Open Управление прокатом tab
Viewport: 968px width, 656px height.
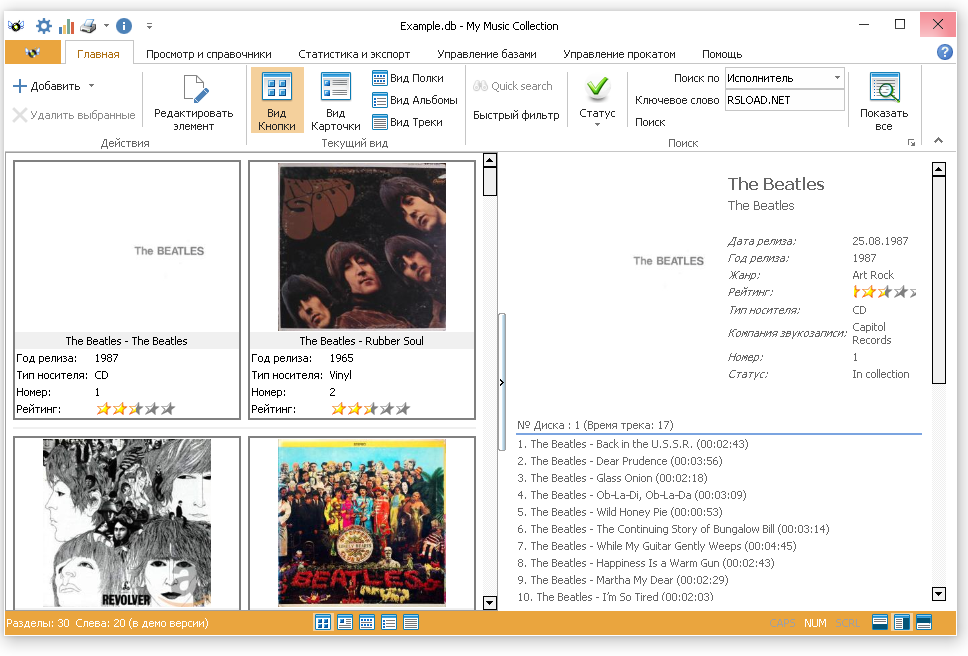[619, 54]
